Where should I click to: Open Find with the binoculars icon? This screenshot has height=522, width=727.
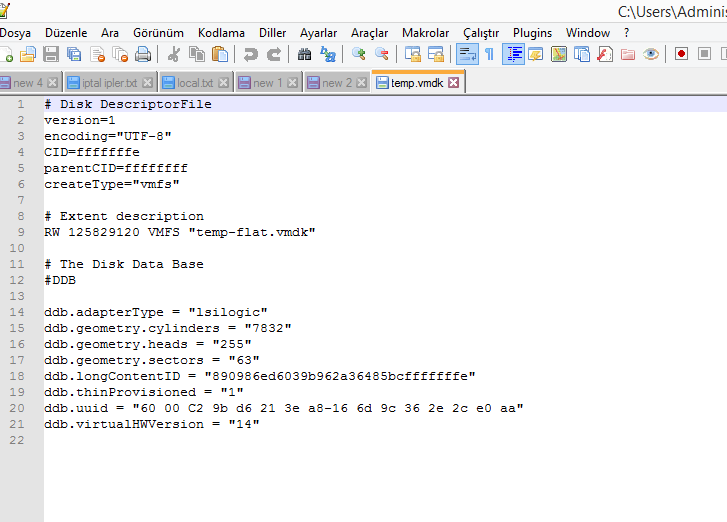pos(305,54)
